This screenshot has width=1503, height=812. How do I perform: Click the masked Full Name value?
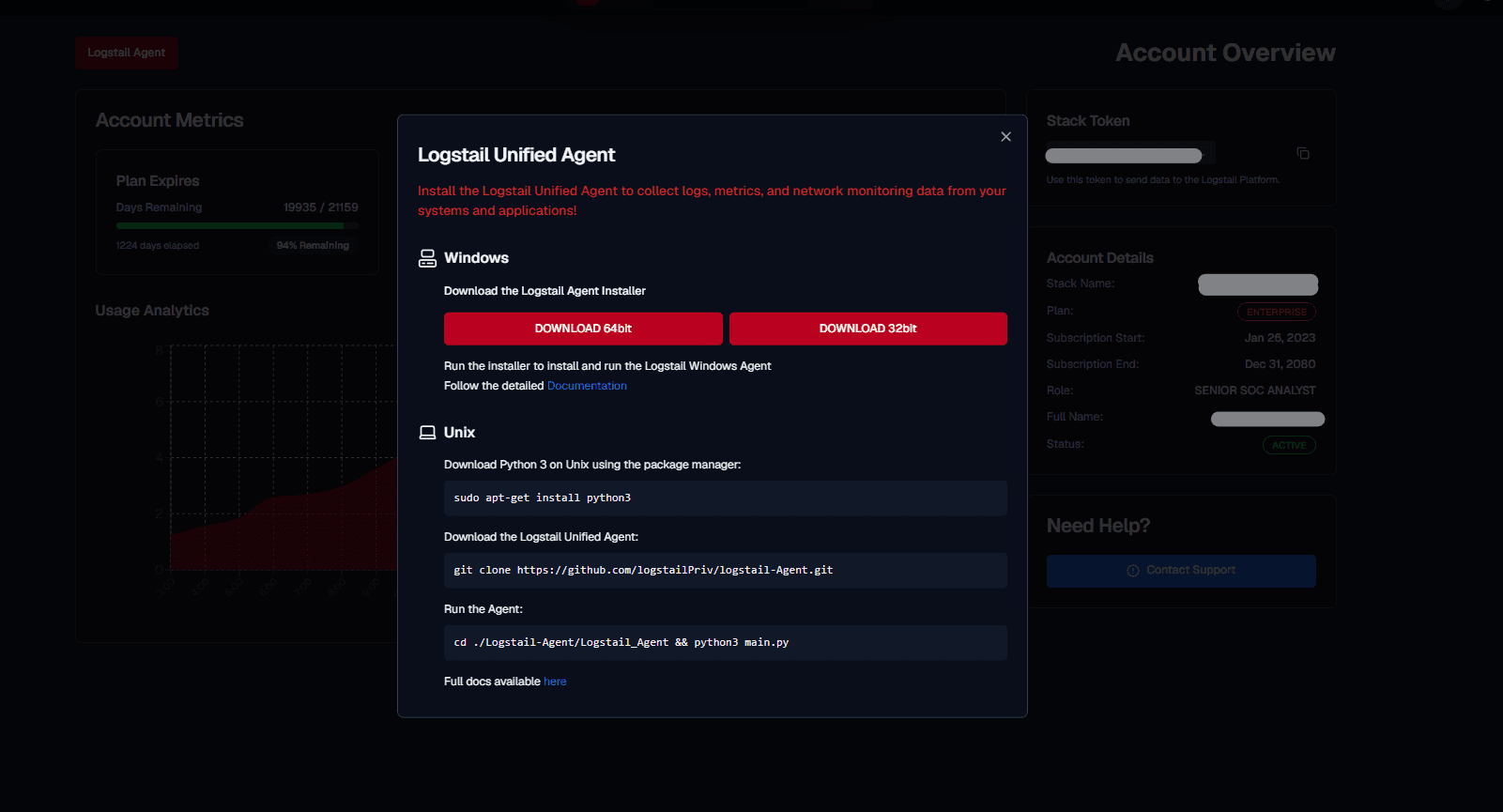coord(1267,419)
